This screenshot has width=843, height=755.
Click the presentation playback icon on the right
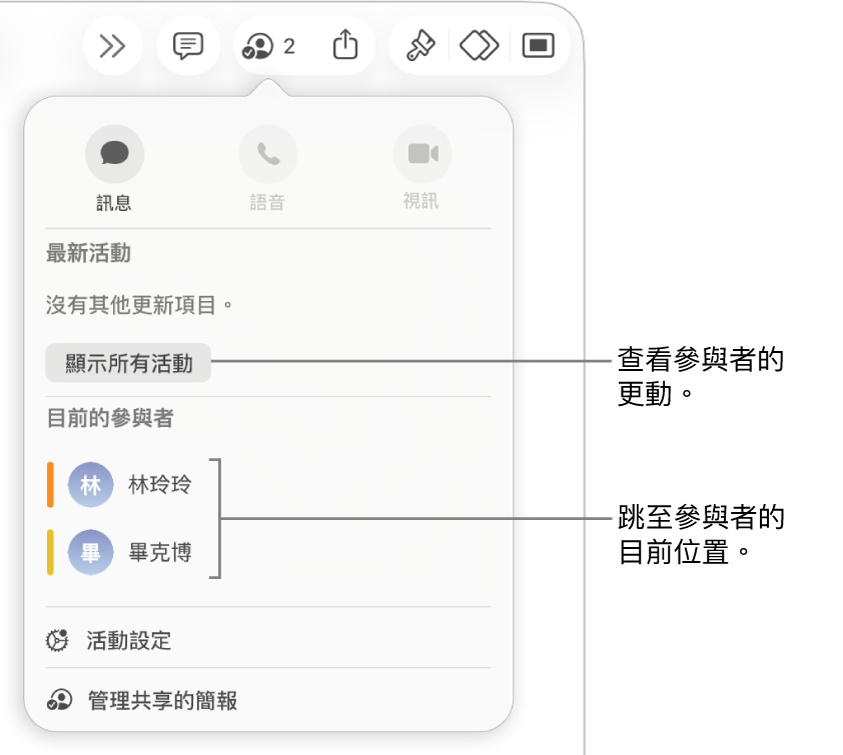tap(537, 45)
